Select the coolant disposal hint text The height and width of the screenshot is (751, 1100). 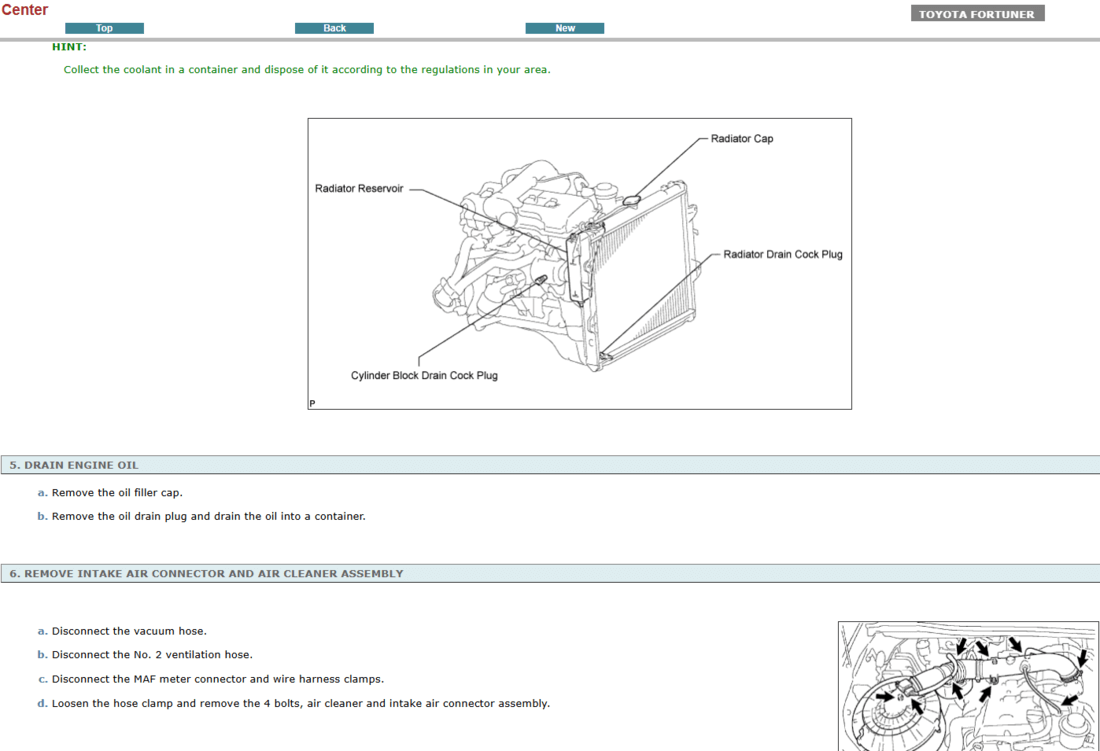306,70
